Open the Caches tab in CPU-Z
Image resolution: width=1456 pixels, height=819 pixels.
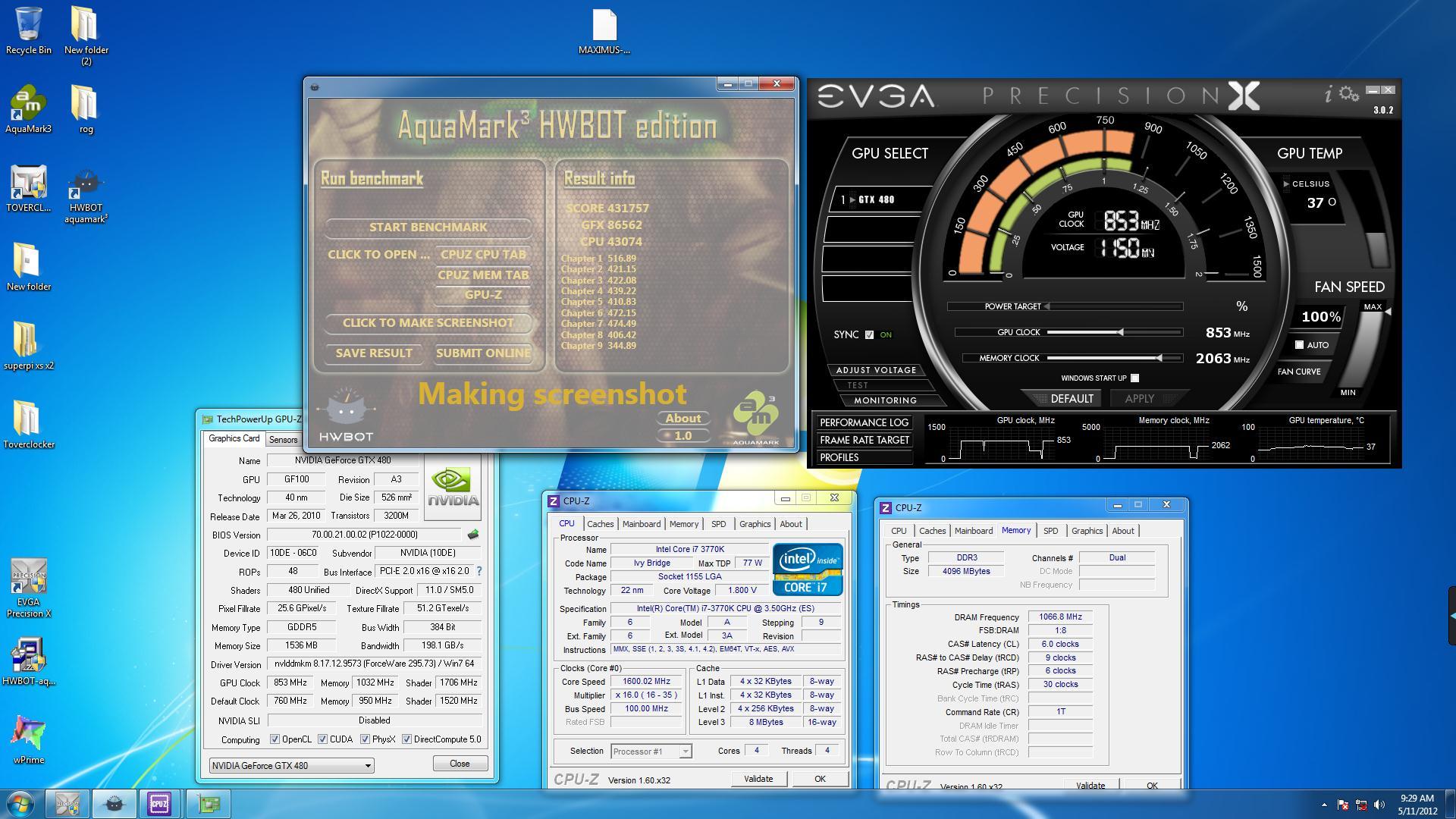tap(600, 524)
